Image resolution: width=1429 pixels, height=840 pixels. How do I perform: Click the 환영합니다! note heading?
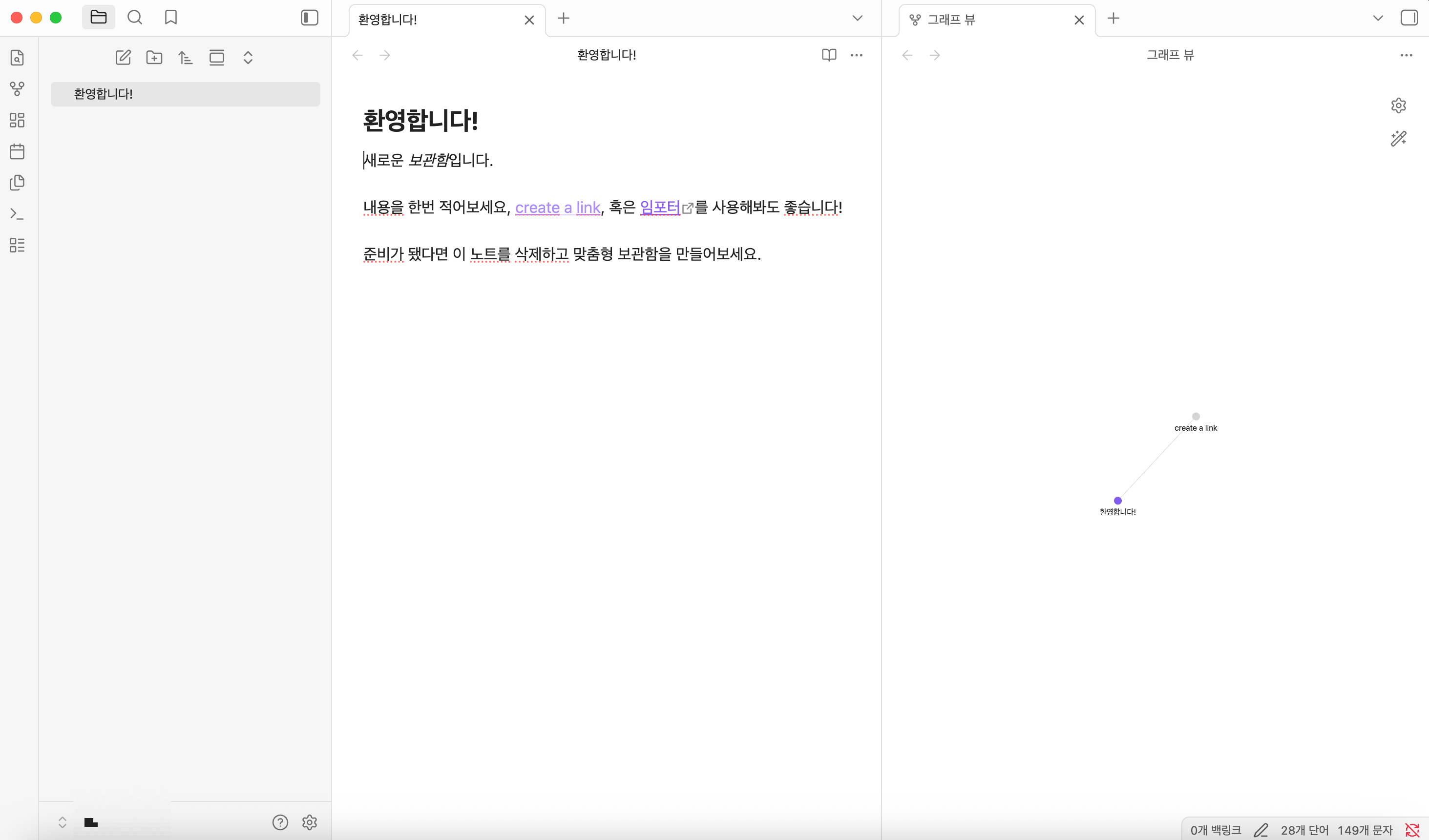coord(420,120)
